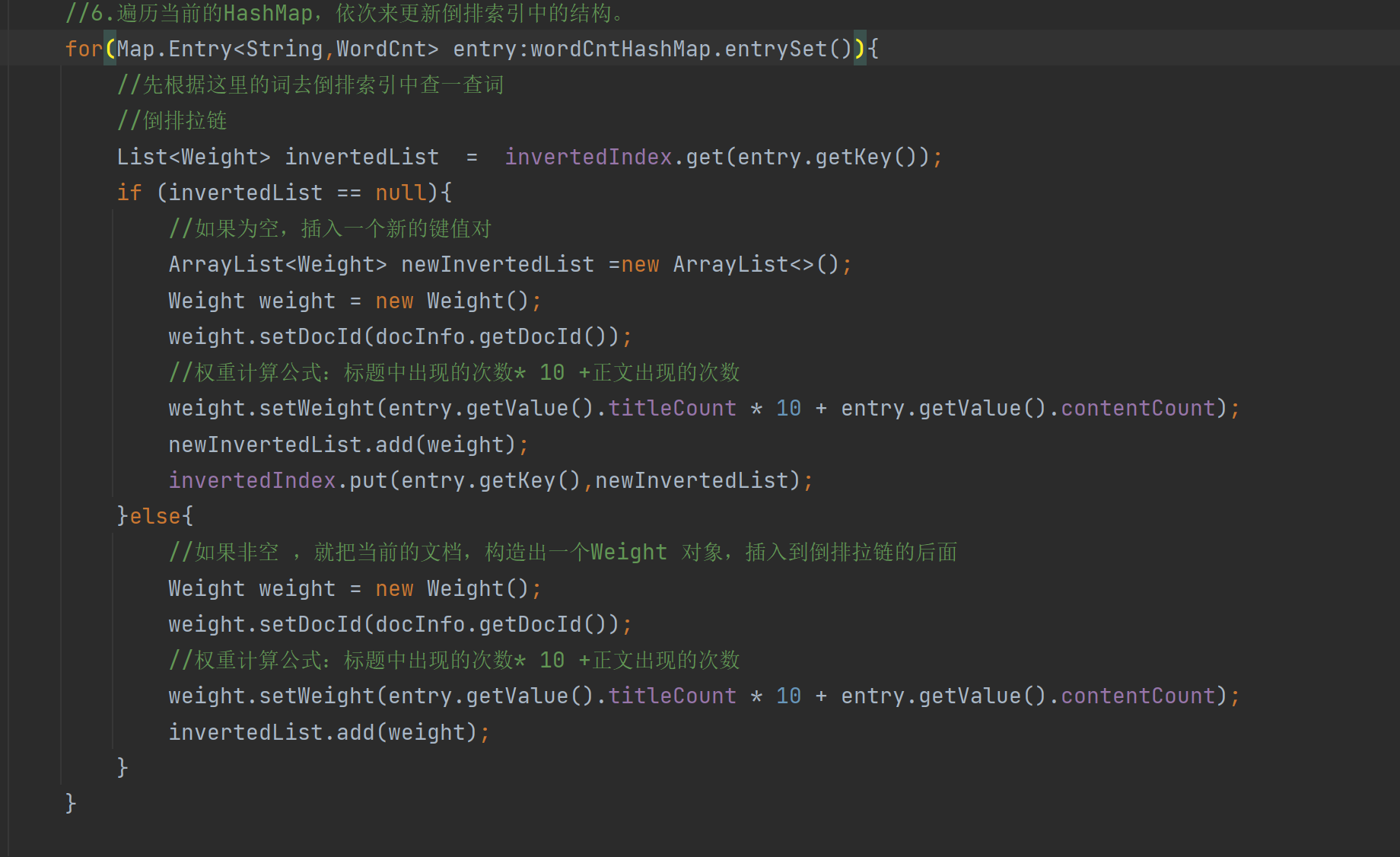Click the highlighted closing parenthesis before '{'
The height and width of the screenshot is (857, 1400).
860,49
